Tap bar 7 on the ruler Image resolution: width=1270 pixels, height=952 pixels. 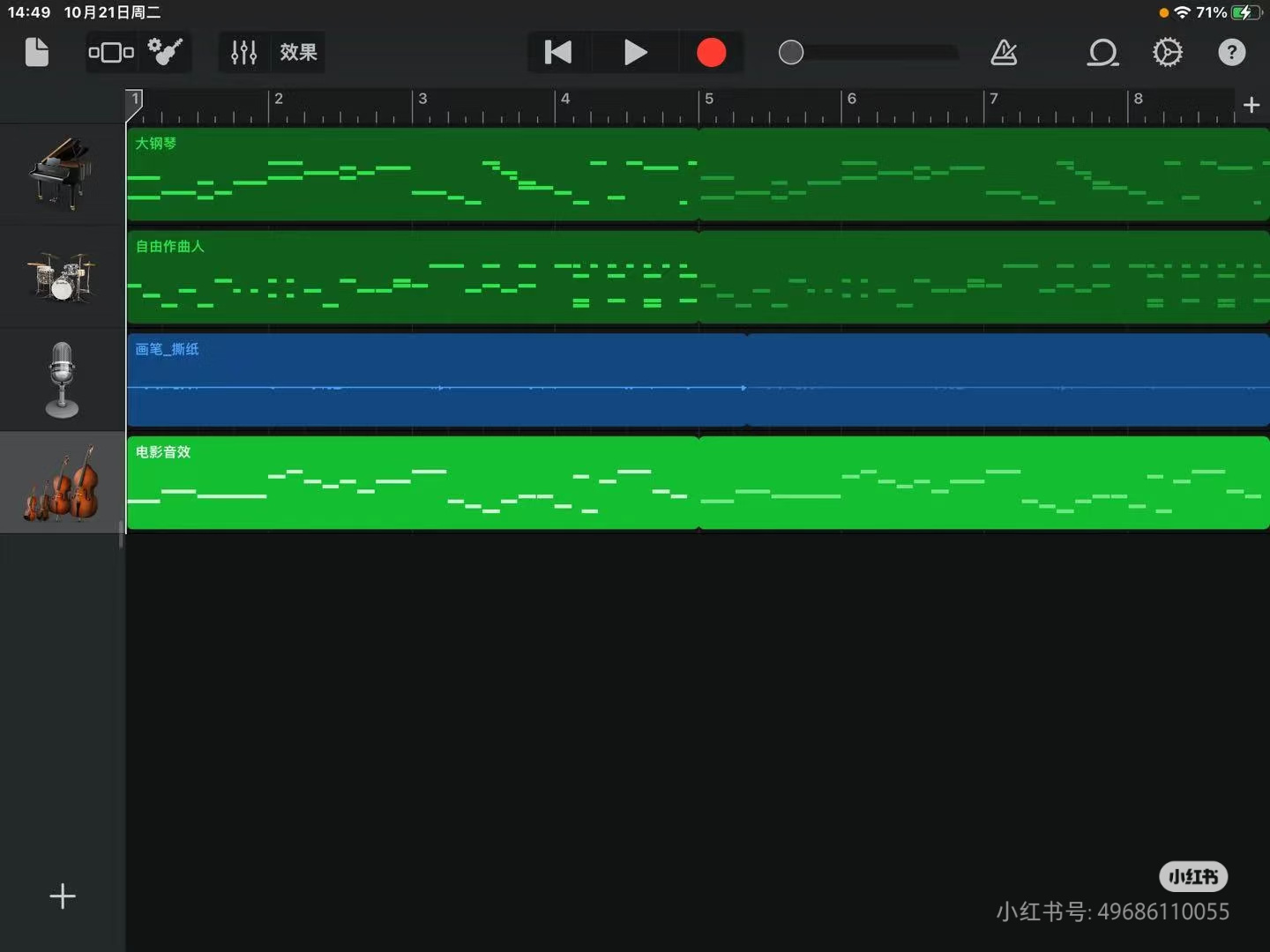994,99
